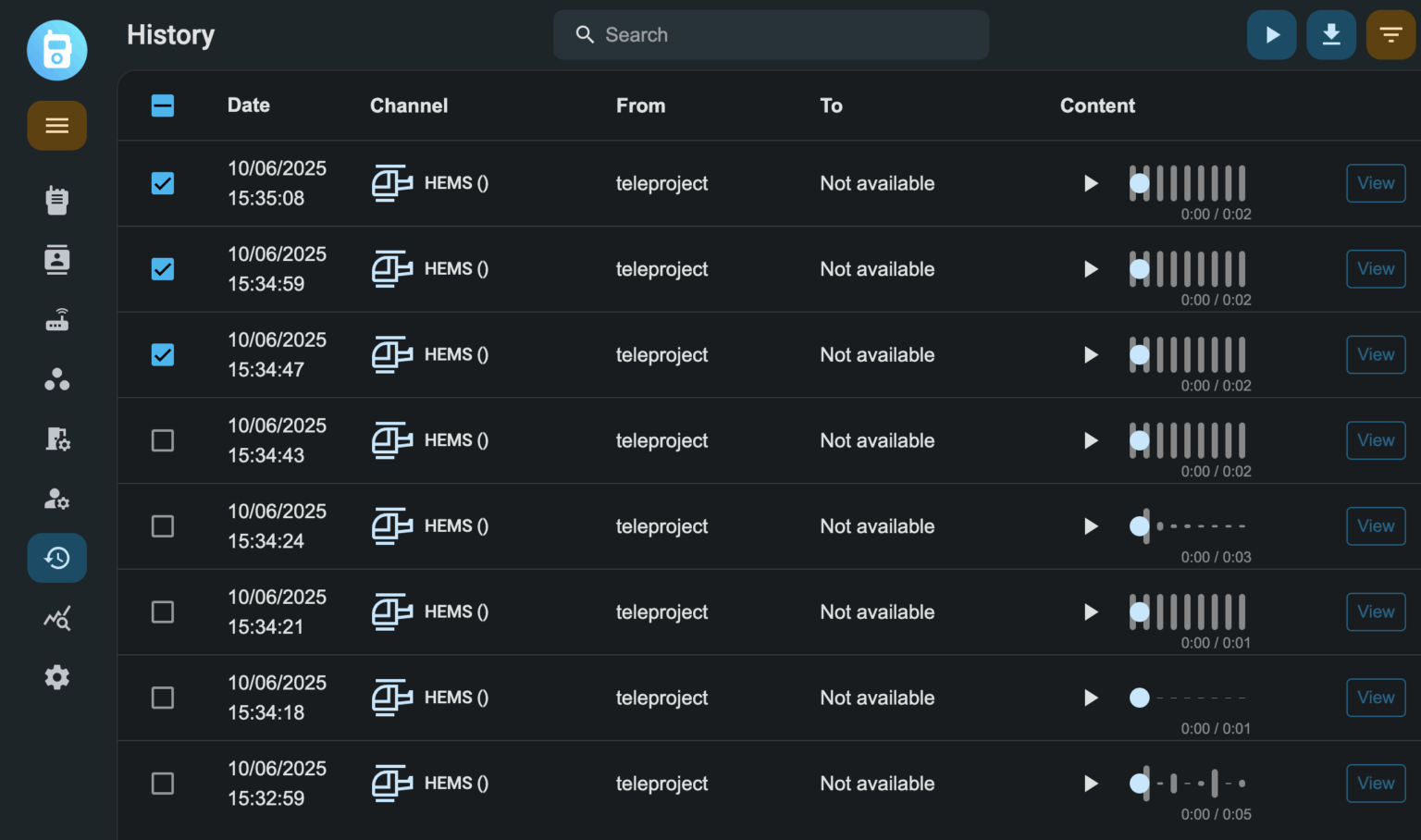1421x840 pixels.
Task: Open the user management sidebar icon
Action: (57, 499)
